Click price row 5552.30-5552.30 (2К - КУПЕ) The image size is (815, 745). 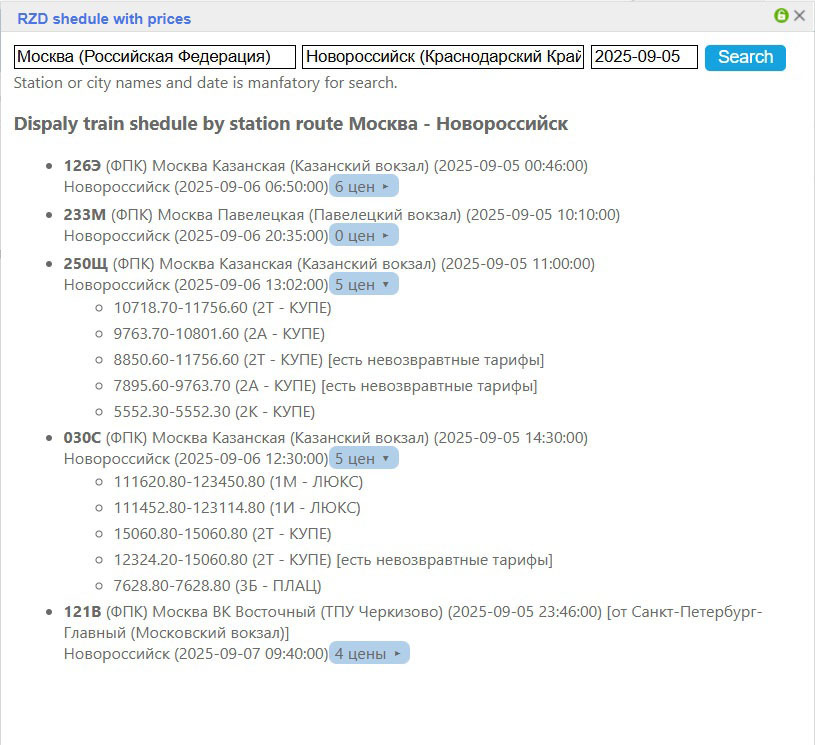pos(214,412)
